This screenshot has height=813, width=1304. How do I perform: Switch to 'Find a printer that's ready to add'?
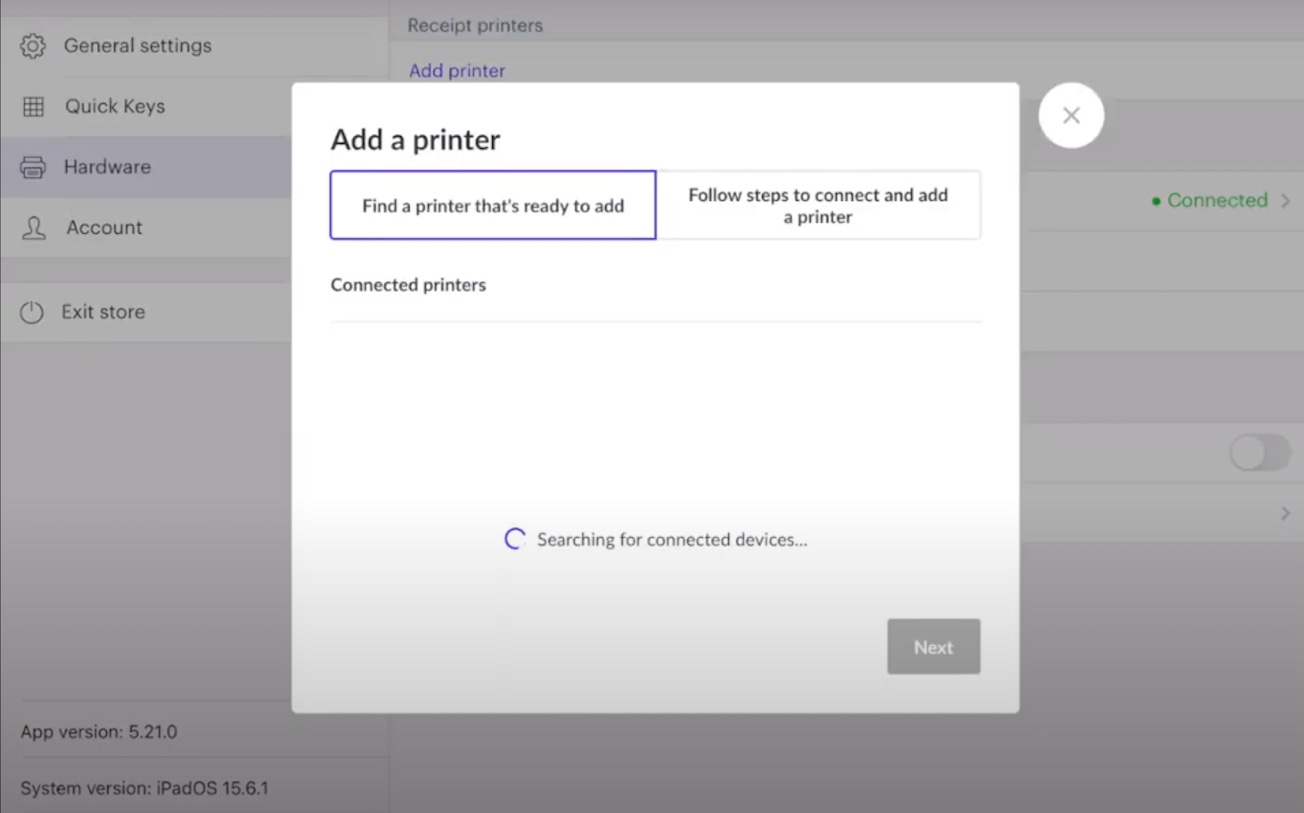[492, 205]
